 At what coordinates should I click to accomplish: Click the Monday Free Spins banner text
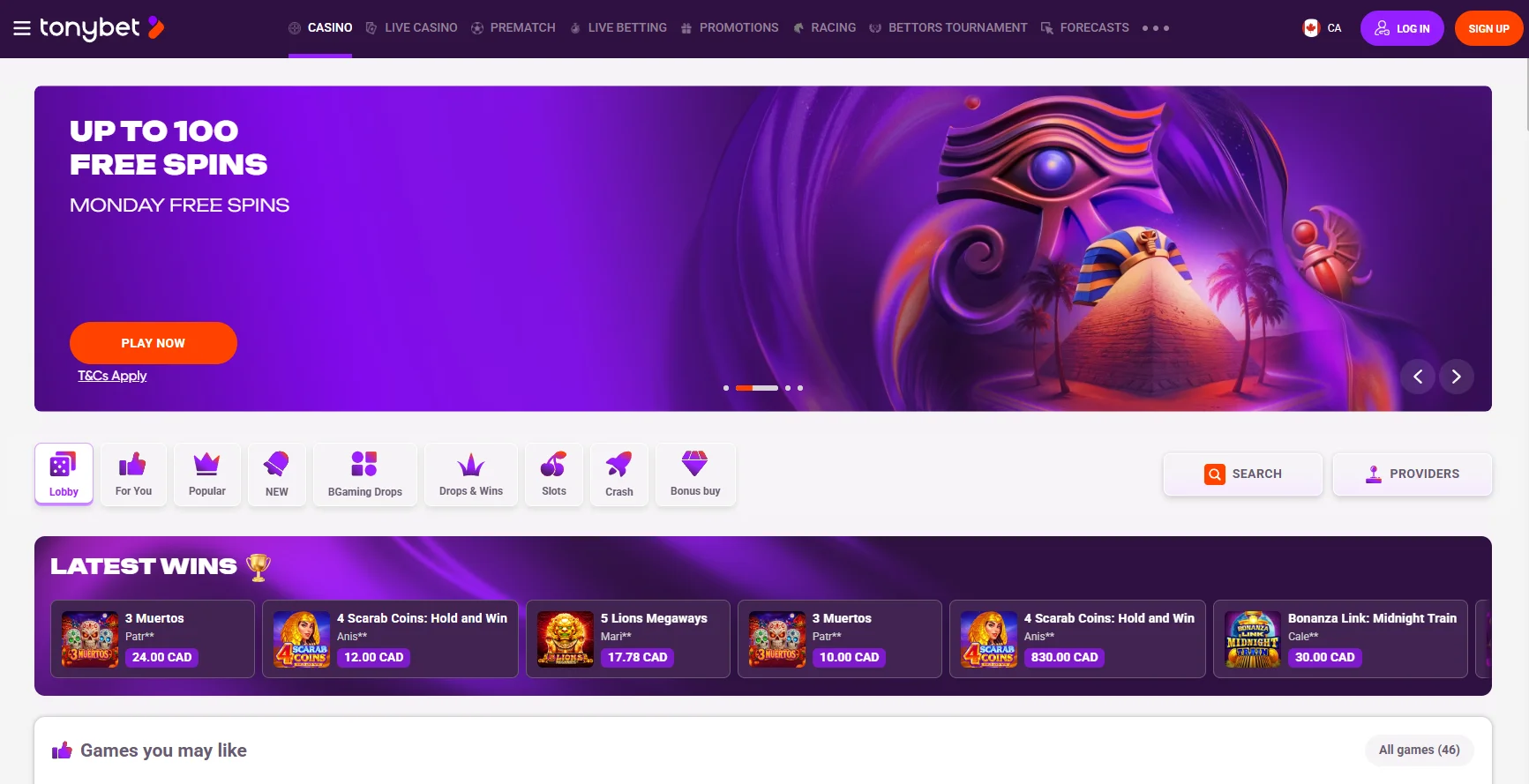[x=179, y=205]
